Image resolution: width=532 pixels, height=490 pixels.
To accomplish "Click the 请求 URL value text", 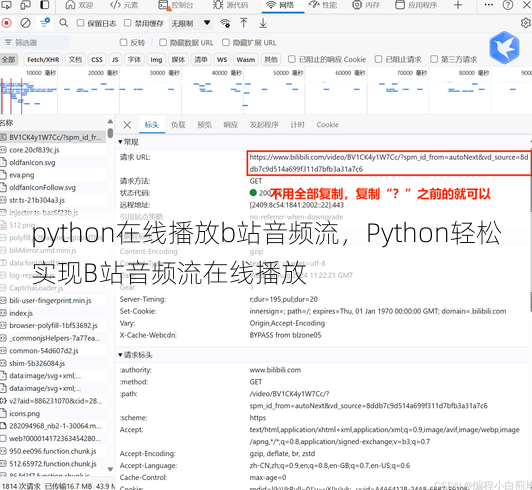I will [x=389, y=163].
